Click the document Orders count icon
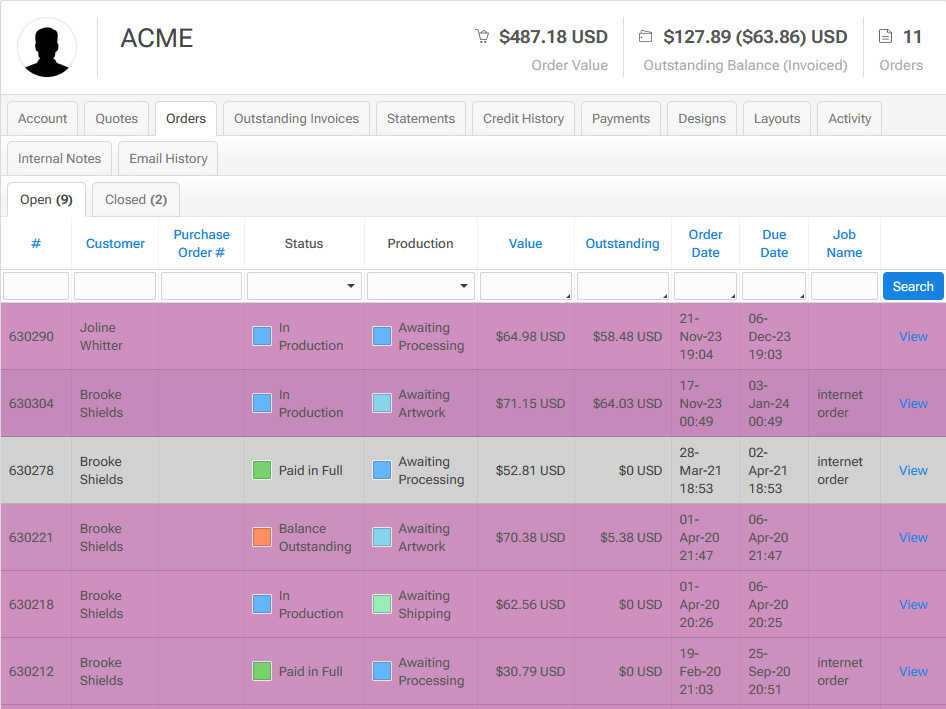This screenshot has width=946, height=709. click(885, 37)
